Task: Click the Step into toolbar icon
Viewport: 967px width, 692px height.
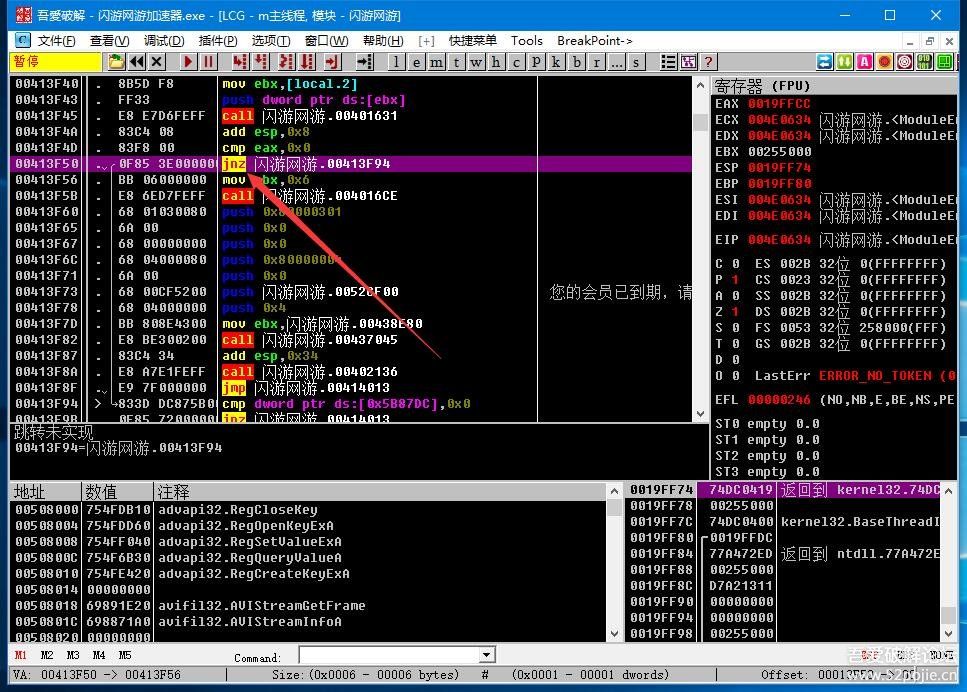Action: (x=240, y=62)
